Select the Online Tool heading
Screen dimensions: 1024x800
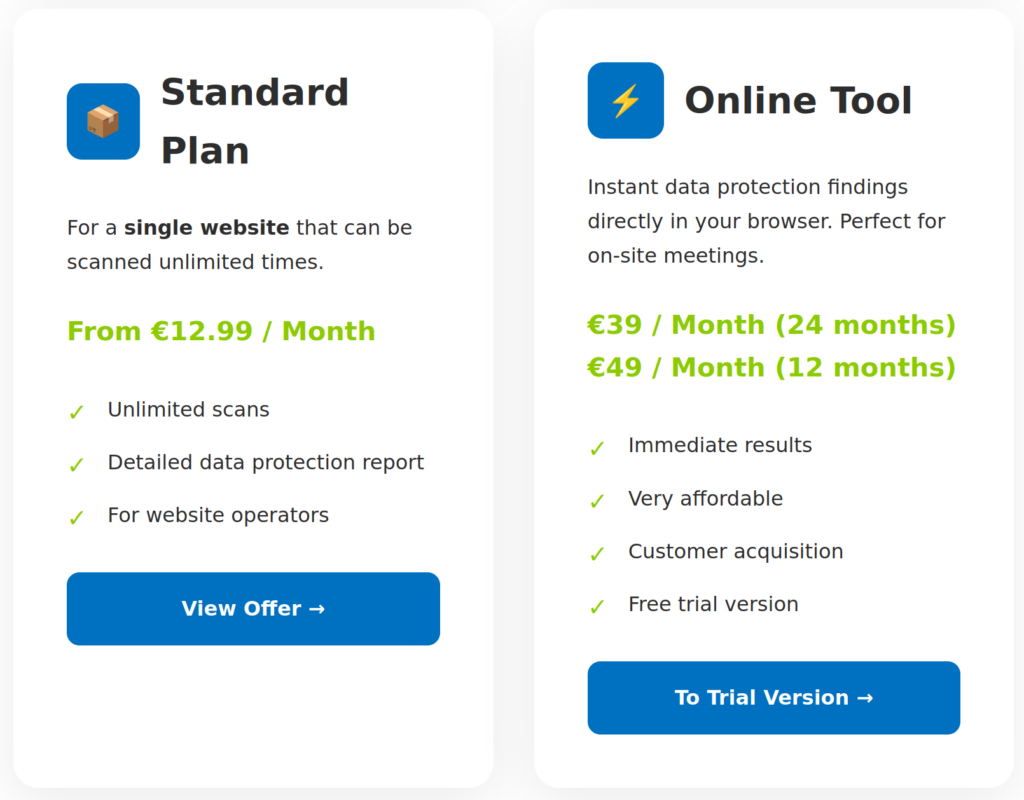point(798,101)
